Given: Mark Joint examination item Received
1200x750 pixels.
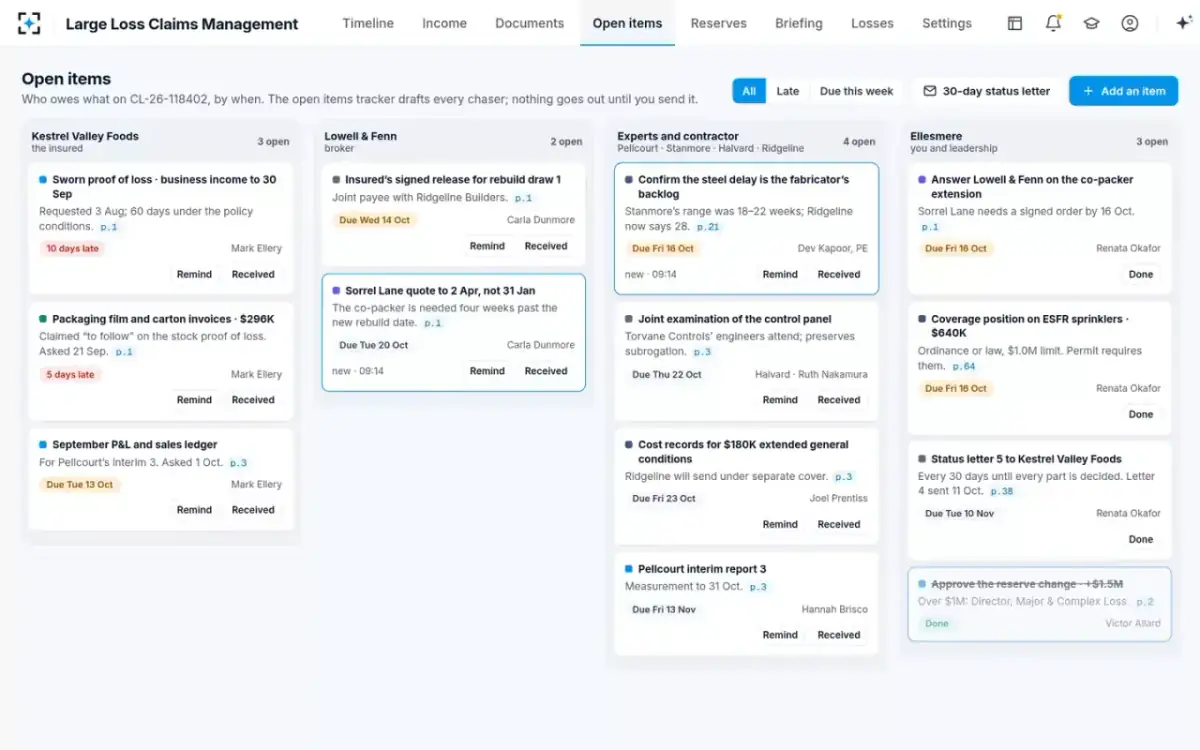Looking at the screenshot, I should (x=839, y=400).
